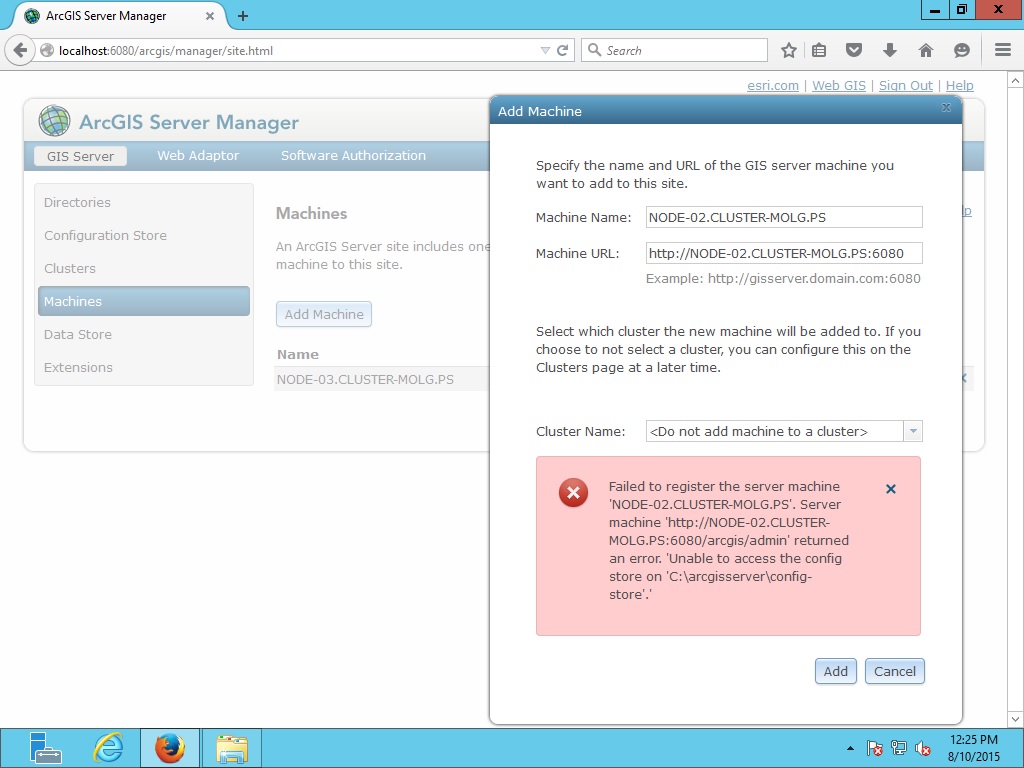
Task: Select the GIS Server tab
Action: (x=80, y=156)
